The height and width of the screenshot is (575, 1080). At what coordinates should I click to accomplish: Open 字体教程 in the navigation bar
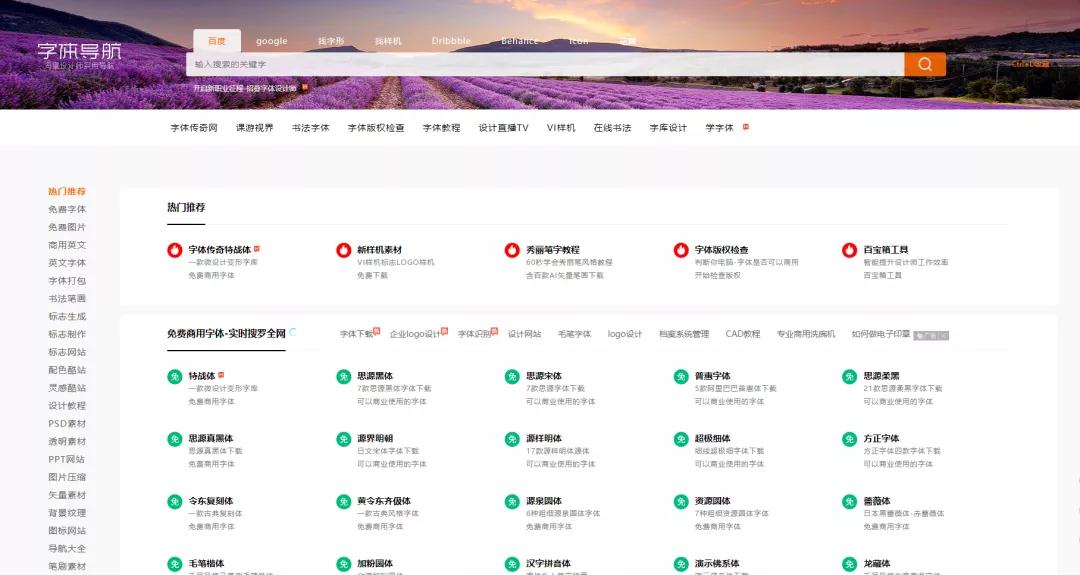(442, 128)
